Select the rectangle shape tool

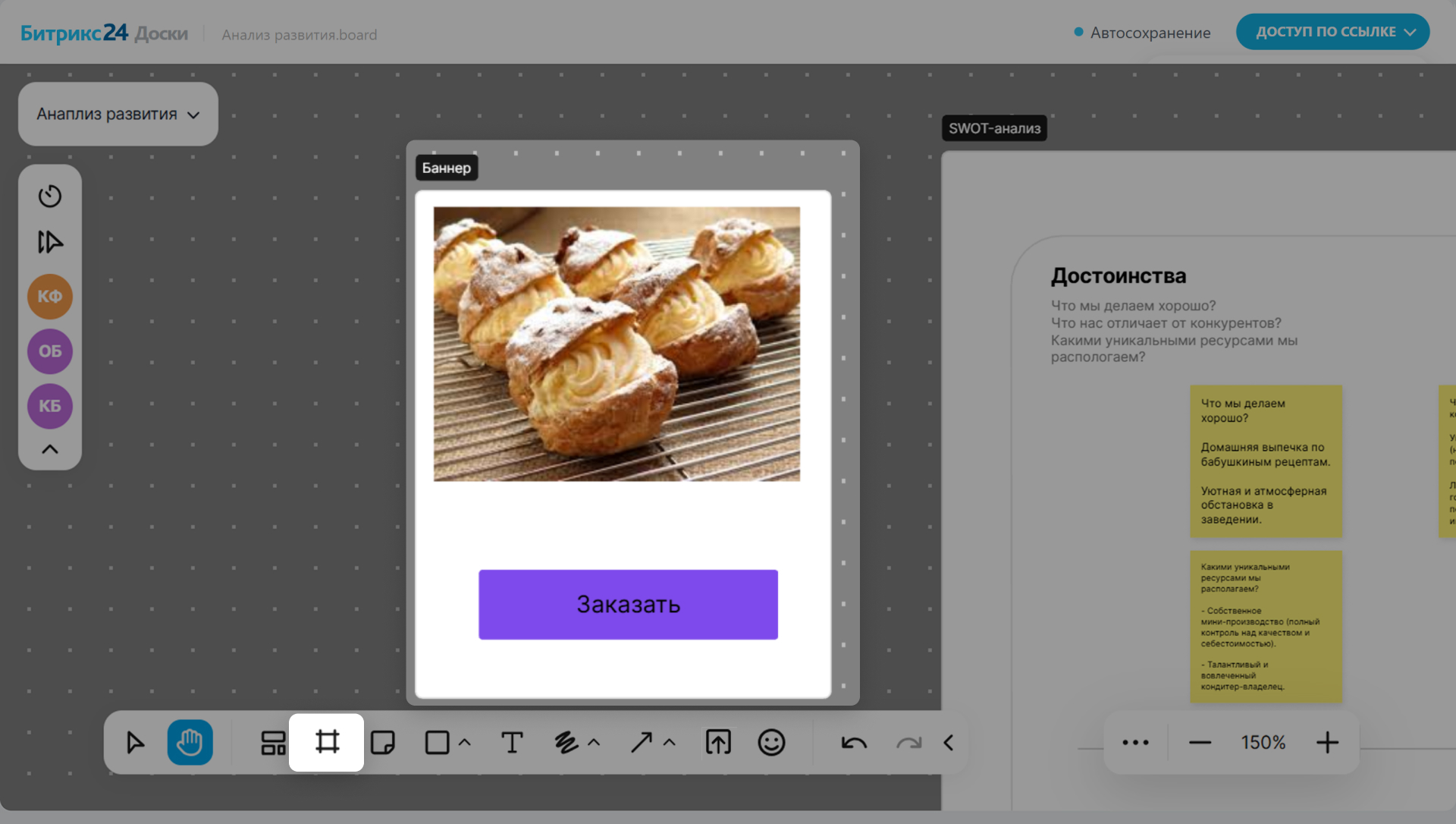tap(437, 742)
